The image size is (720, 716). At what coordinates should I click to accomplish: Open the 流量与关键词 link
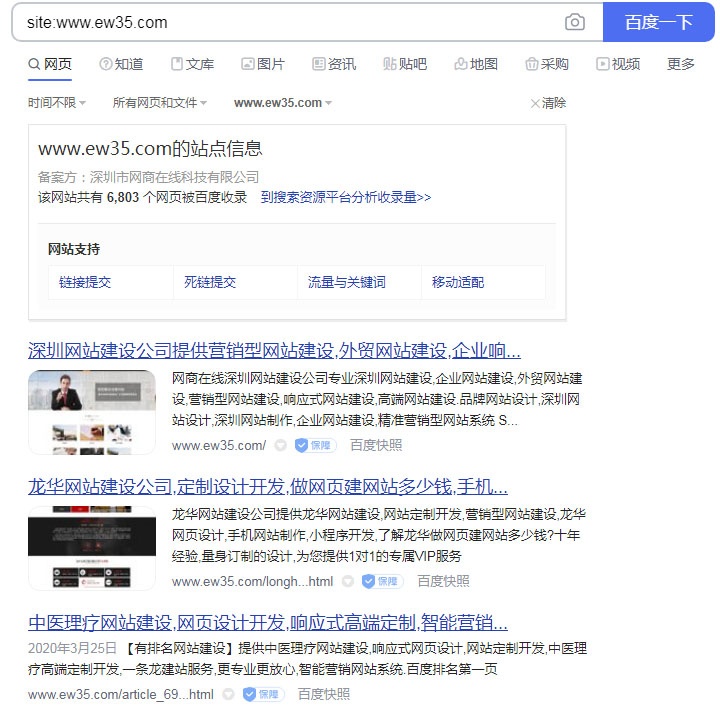[x=347, y=282]
